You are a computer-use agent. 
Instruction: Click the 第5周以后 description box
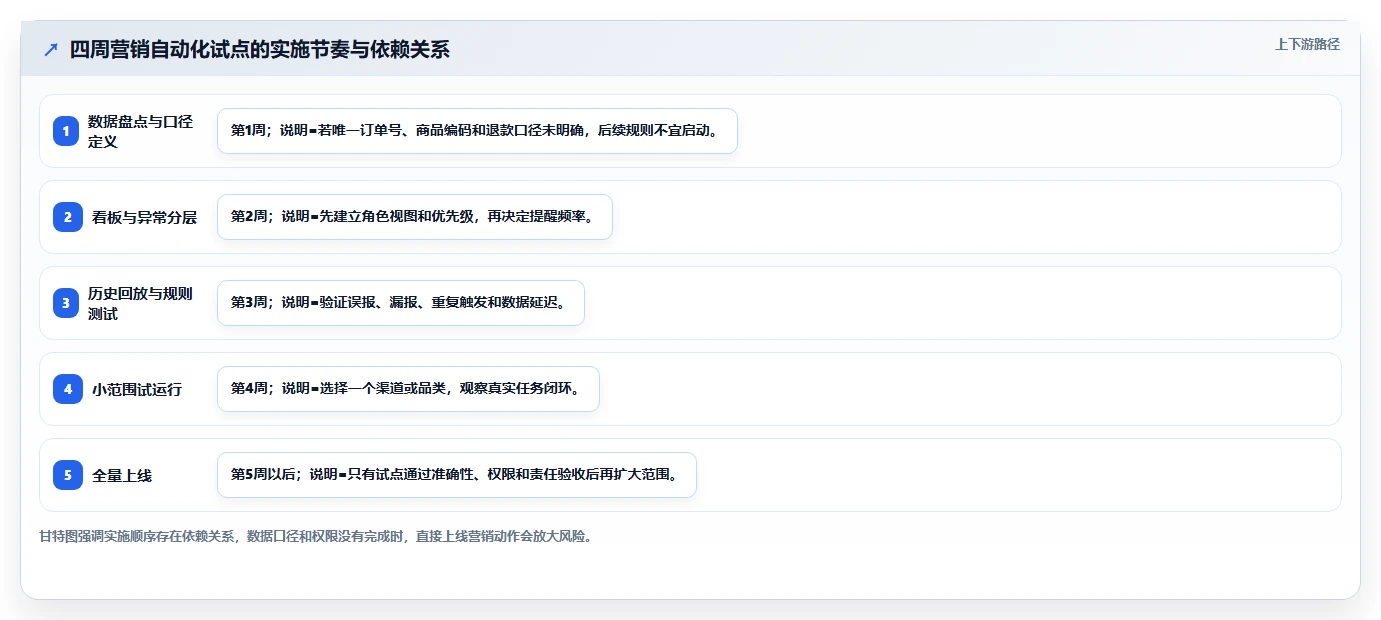(456, 475)
